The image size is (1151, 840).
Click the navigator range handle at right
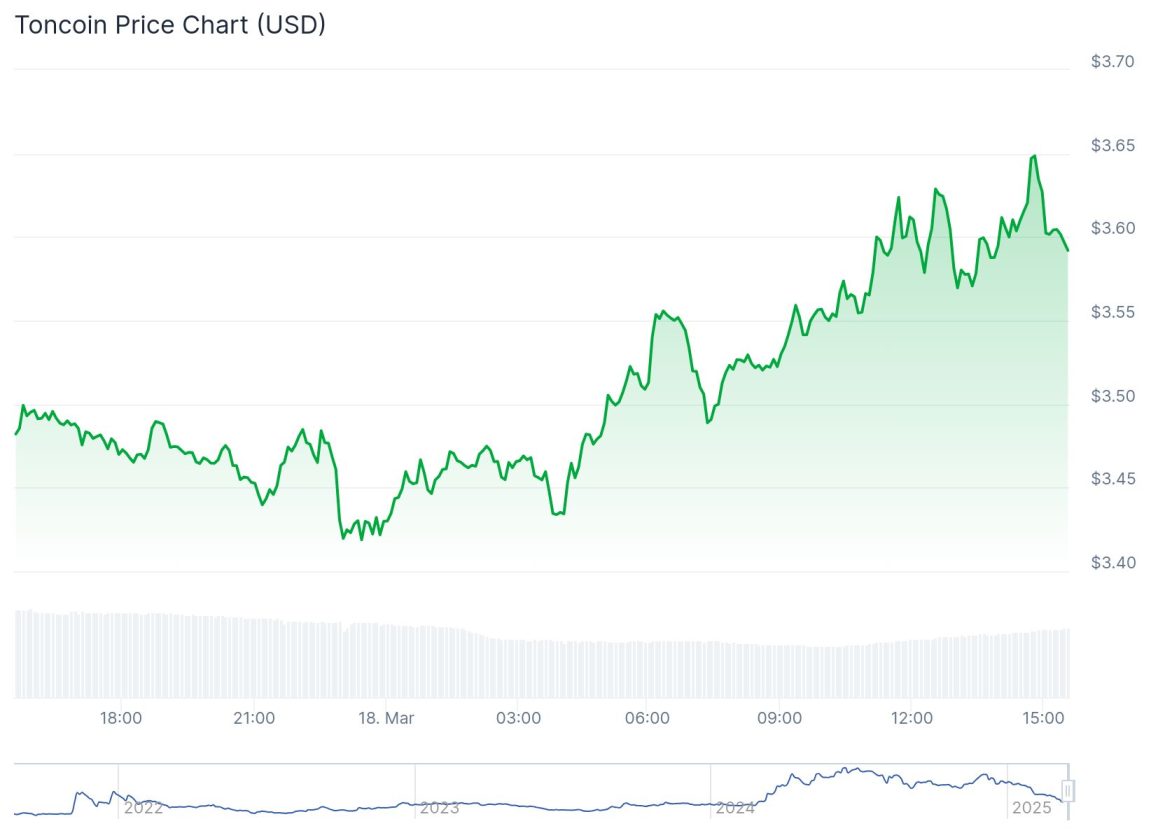point(1067,791)
